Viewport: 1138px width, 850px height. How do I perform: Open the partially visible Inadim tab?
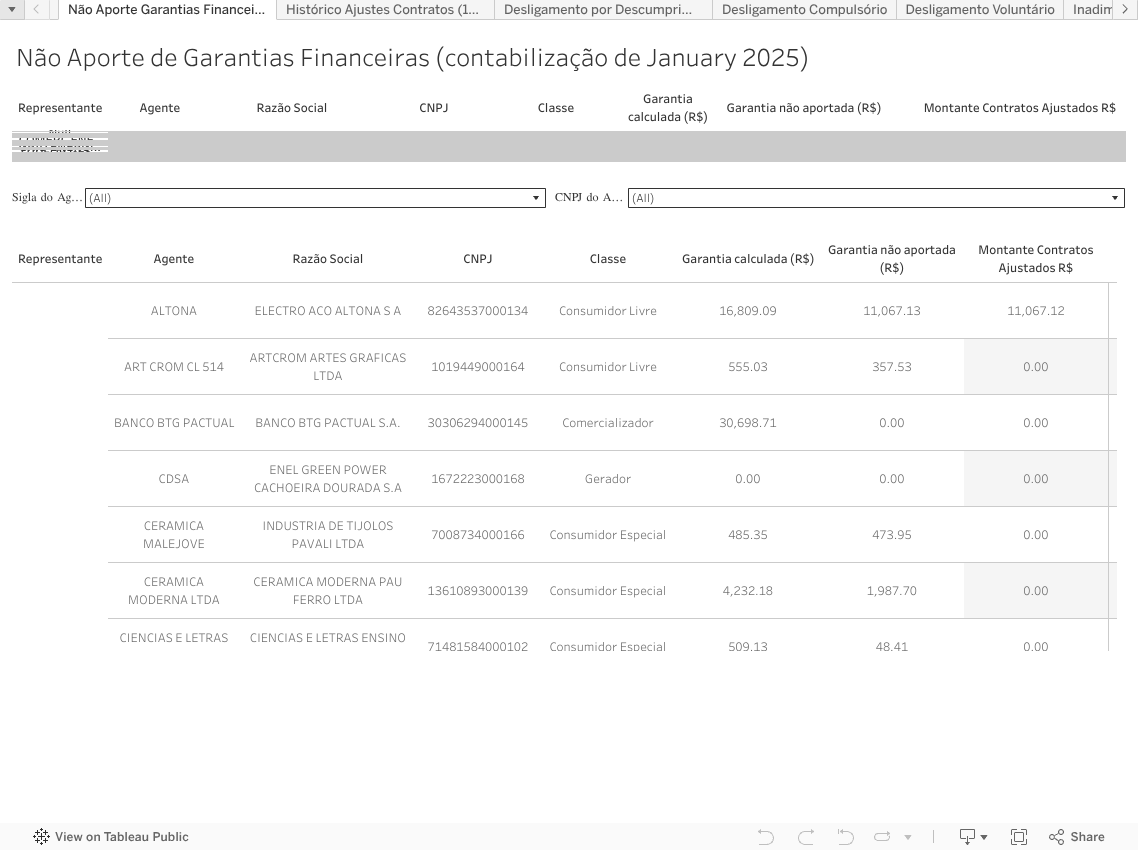(1091, 9)
